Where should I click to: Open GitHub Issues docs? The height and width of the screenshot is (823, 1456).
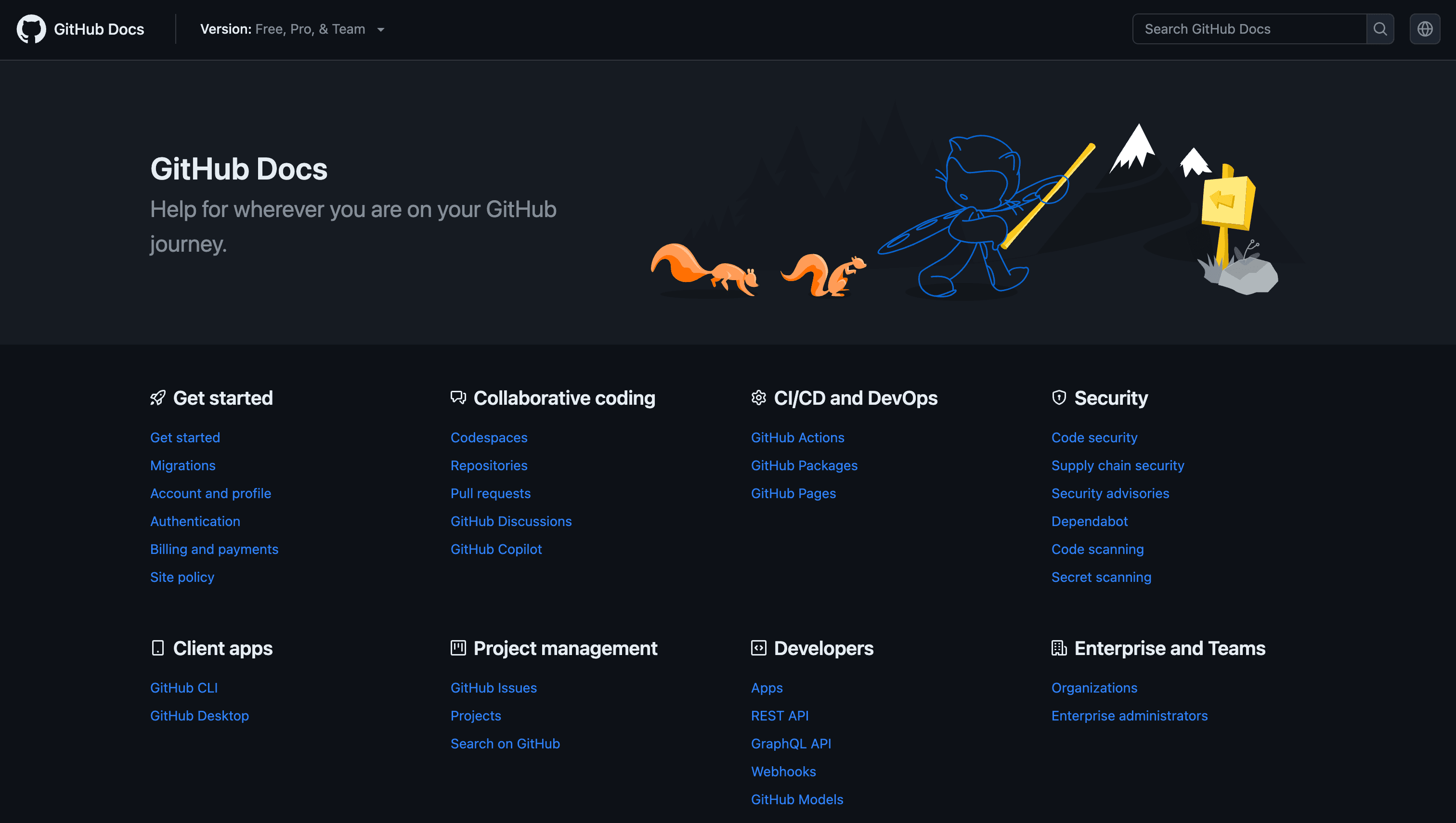coord(494,688)
